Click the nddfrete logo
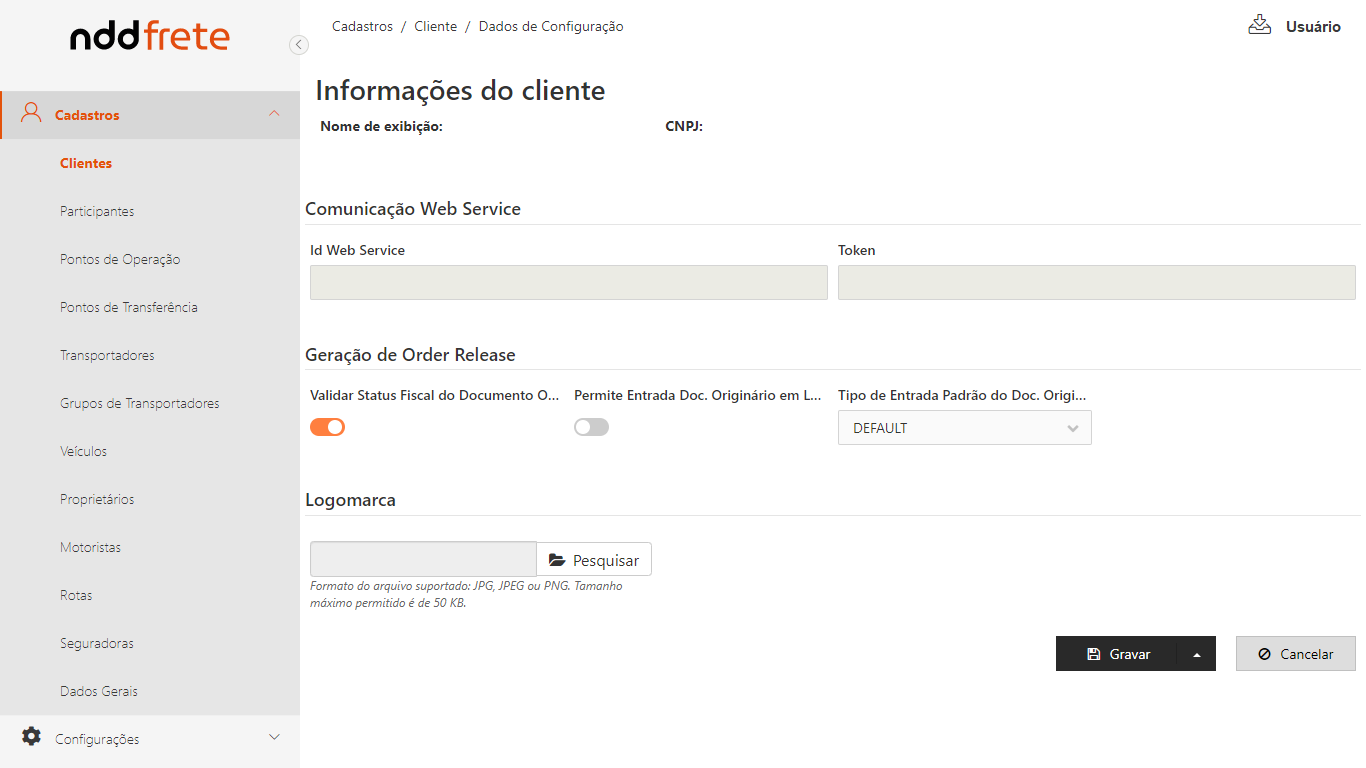 (x=150, y=37)
